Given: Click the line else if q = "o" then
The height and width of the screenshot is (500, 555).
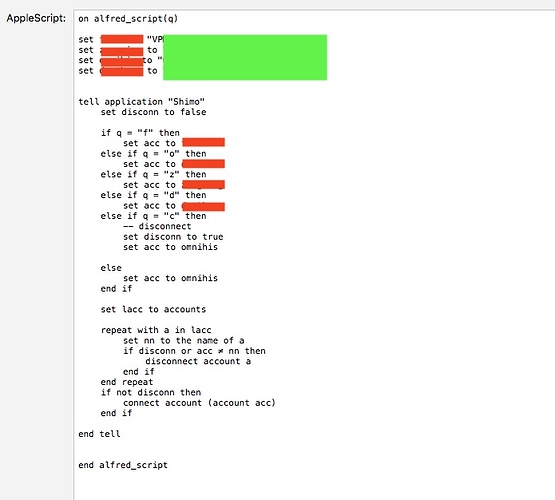Looking at the screenshot, I should 153,154.
